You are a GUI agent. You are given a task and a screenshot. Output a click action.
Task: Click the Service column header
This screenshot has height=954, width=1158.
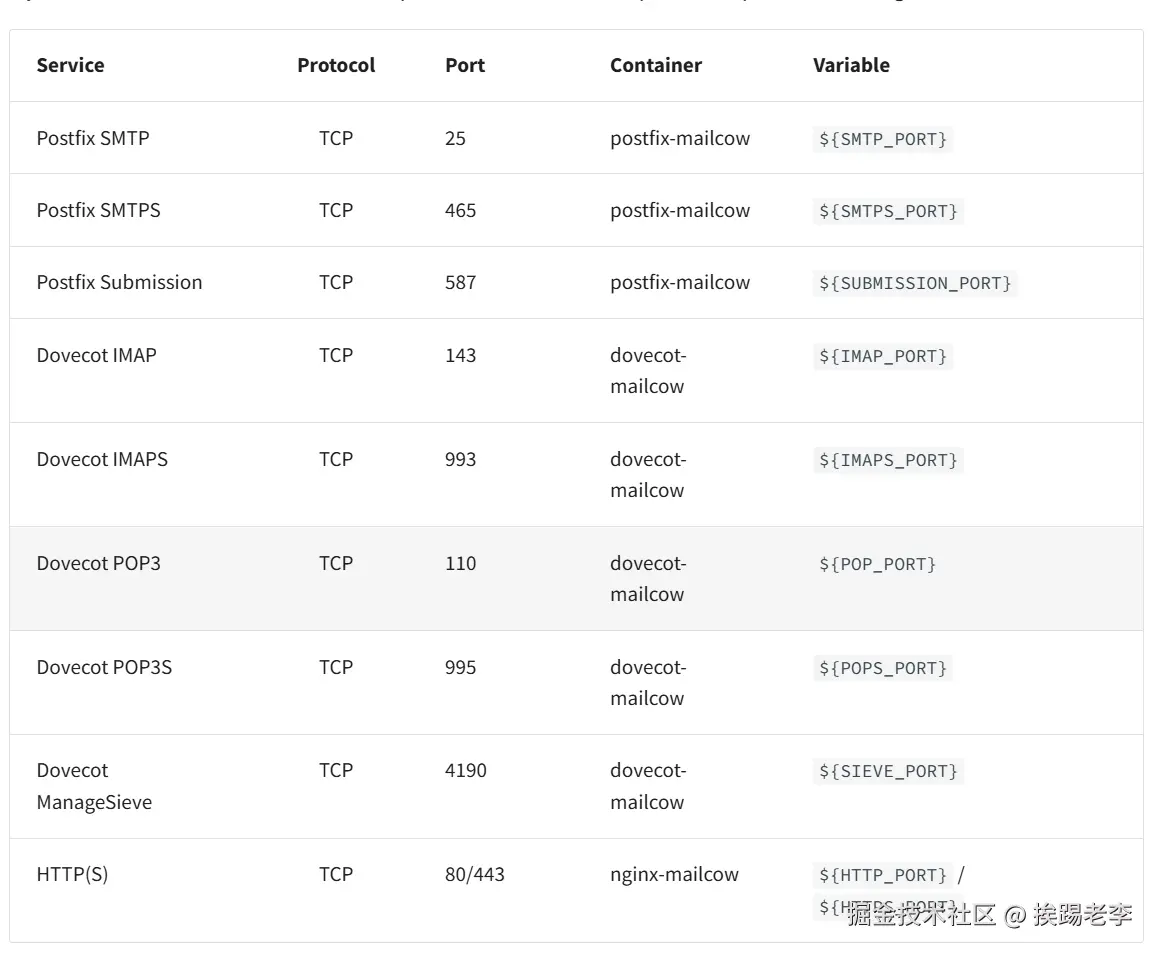(x=70, y=65)
